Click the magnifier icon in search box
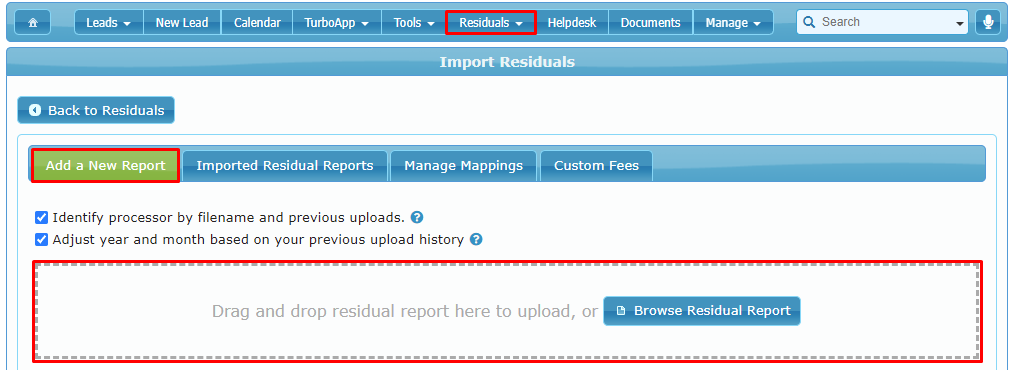1015x370 pixels. 808,22
